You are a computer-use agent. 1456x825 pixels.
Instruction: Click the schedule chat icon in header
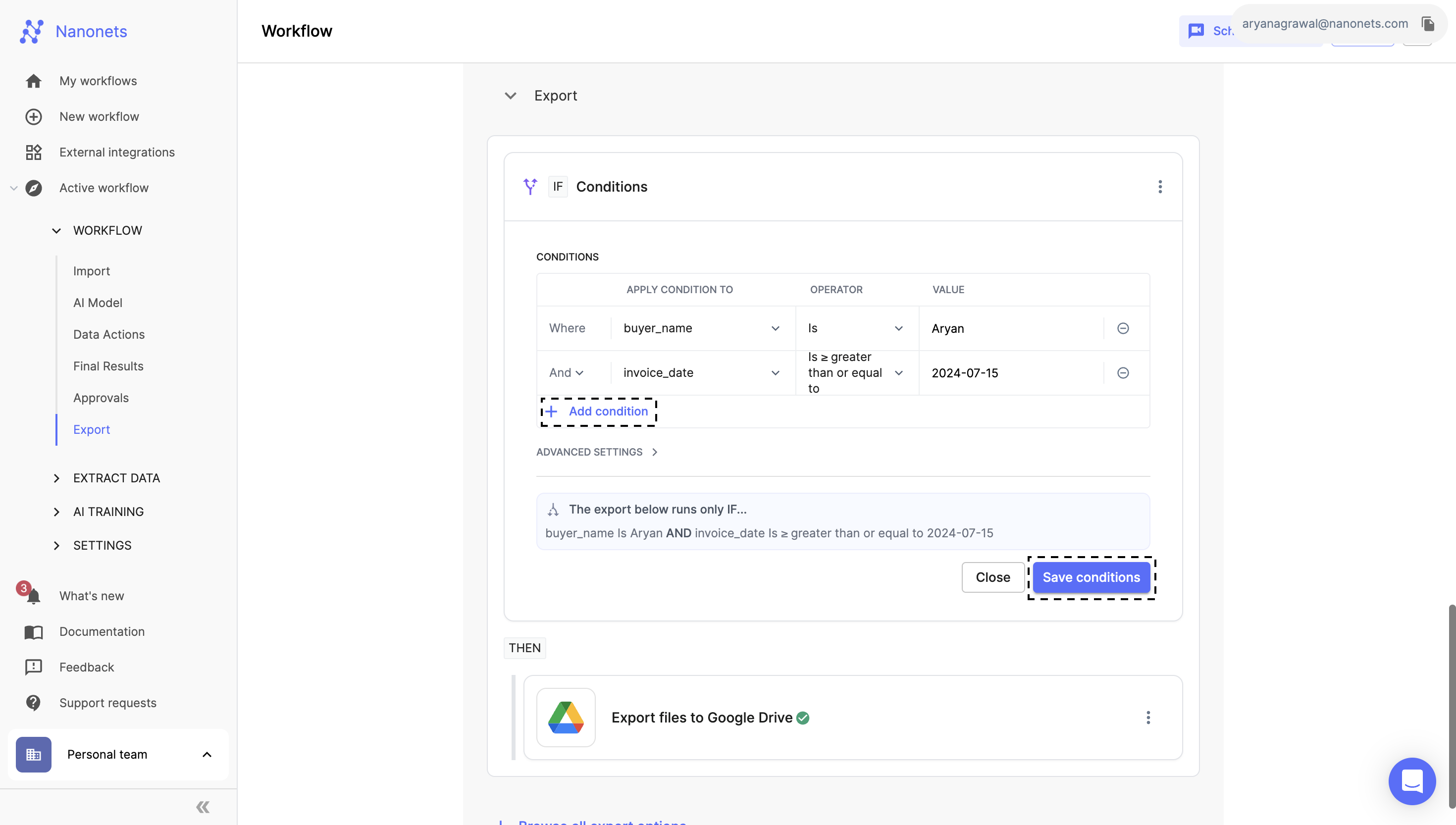click(1196, 31)
